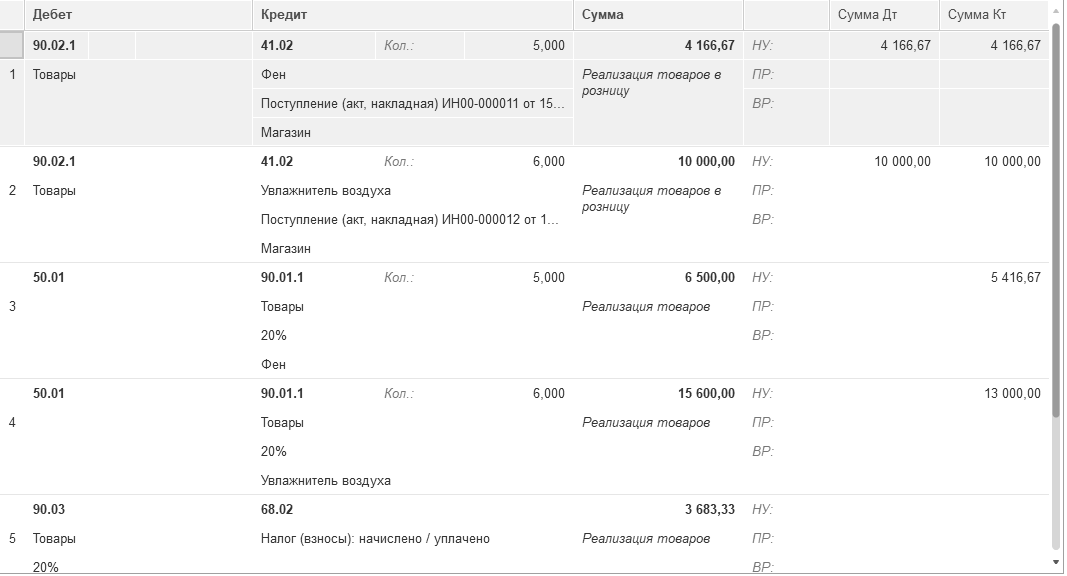Screen dimensions: 1067x576
Task: Select the "Фен" cell in row 1
Action: tap(274, 75)
